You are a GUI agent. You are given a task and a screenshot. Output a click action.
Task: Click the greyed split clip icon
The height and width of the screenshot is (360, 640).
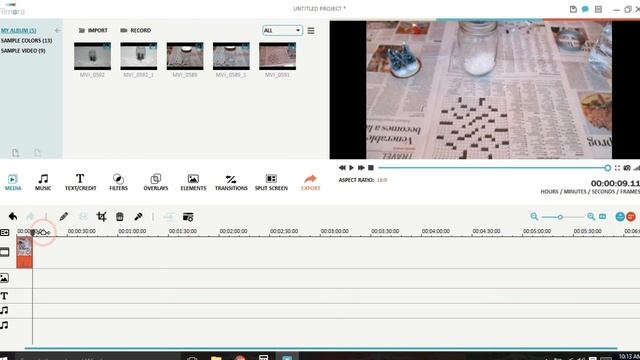(x=83, y=216)
